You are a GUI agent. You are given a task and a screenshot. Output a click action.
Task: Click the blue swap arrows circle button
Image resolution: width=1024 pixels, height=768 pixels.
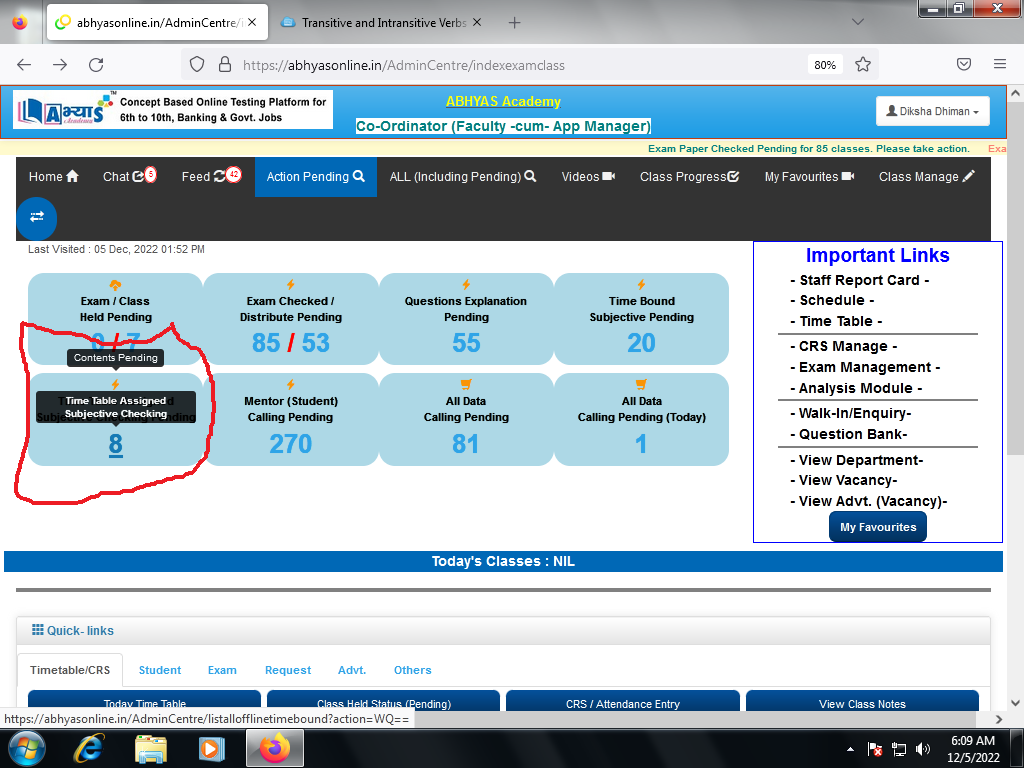(37, 217)
